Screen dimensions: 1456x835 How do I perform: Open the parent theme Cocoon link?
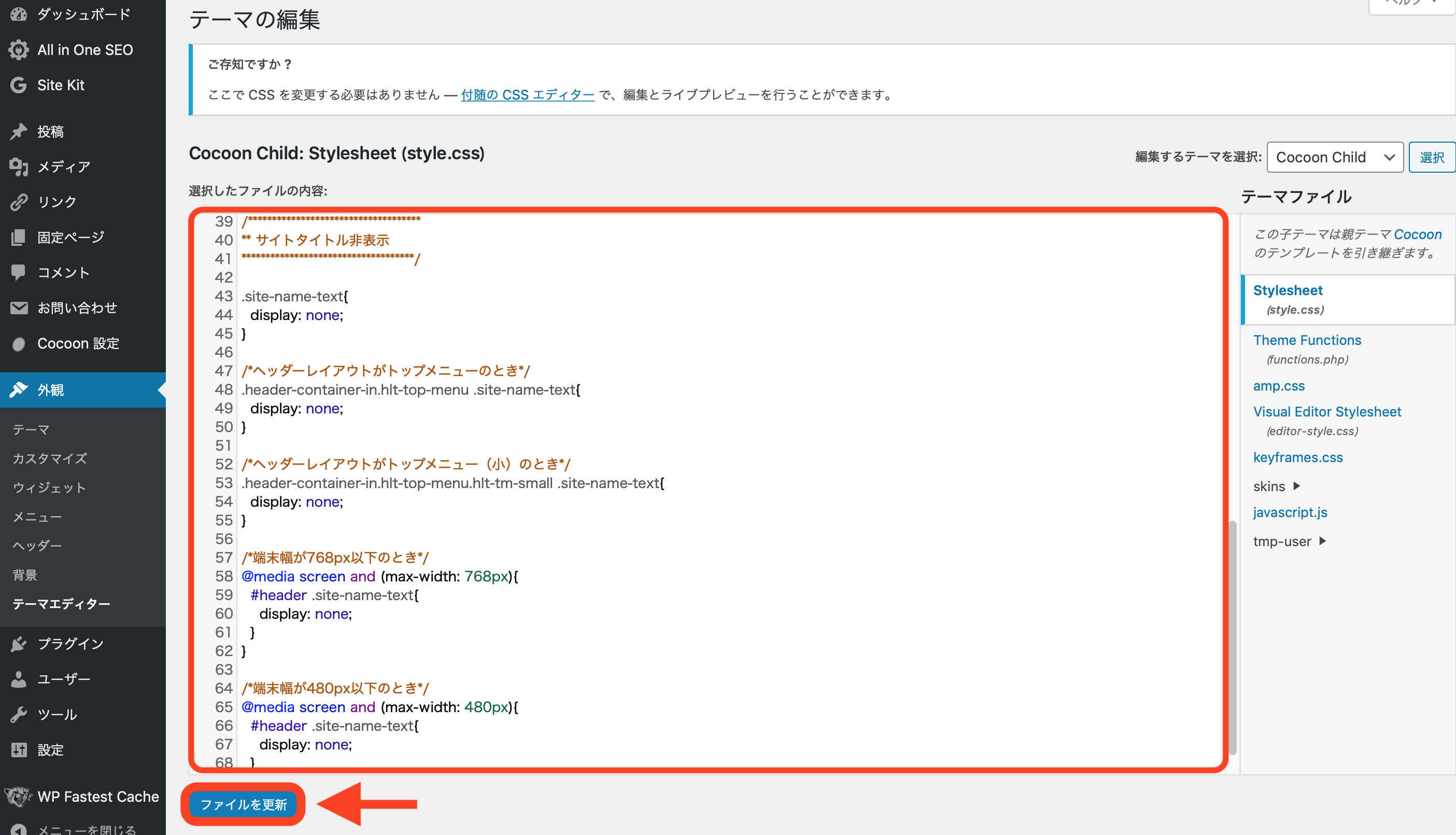[1417, 234]
